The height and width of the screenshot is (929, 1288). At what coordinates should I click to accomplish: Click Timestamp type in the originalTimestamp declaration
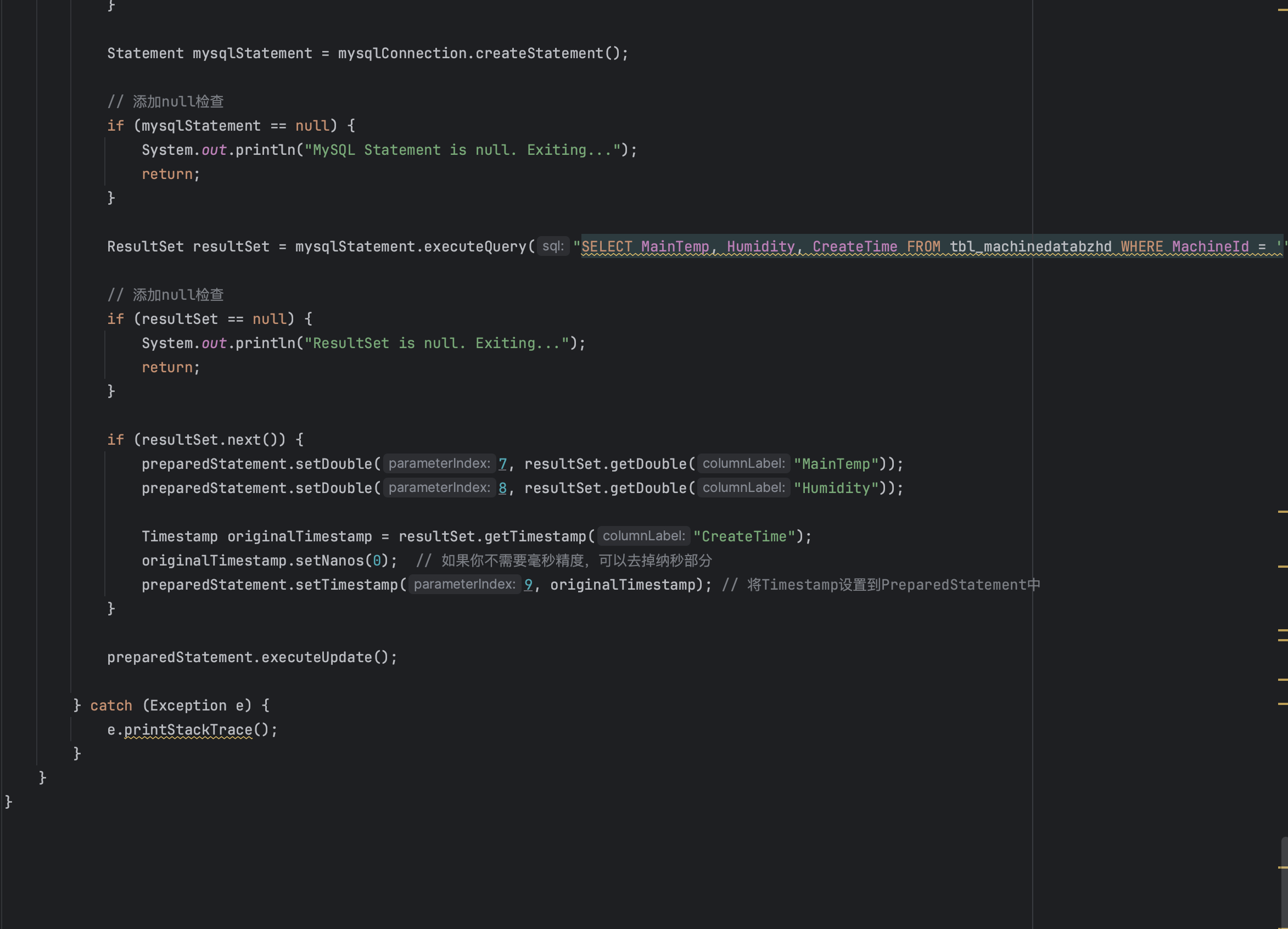click(x=180, y=536)
